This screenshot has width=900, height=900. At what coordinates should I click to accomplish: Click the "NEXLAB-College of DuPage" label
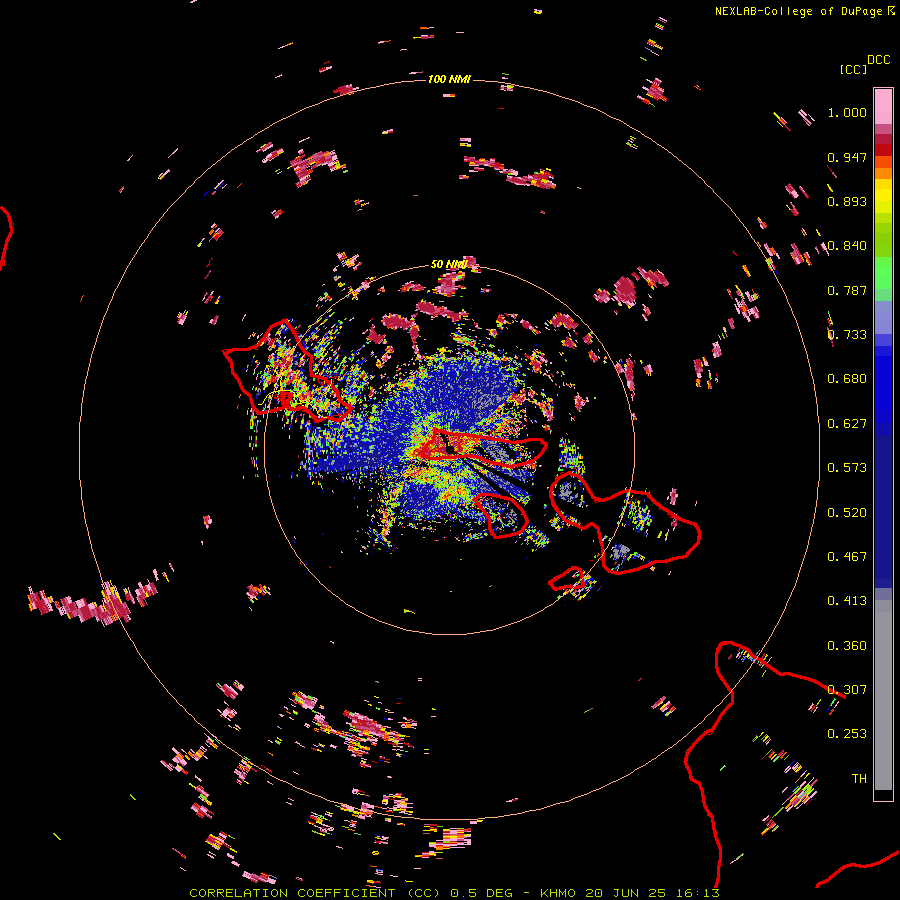pos(798,11)
